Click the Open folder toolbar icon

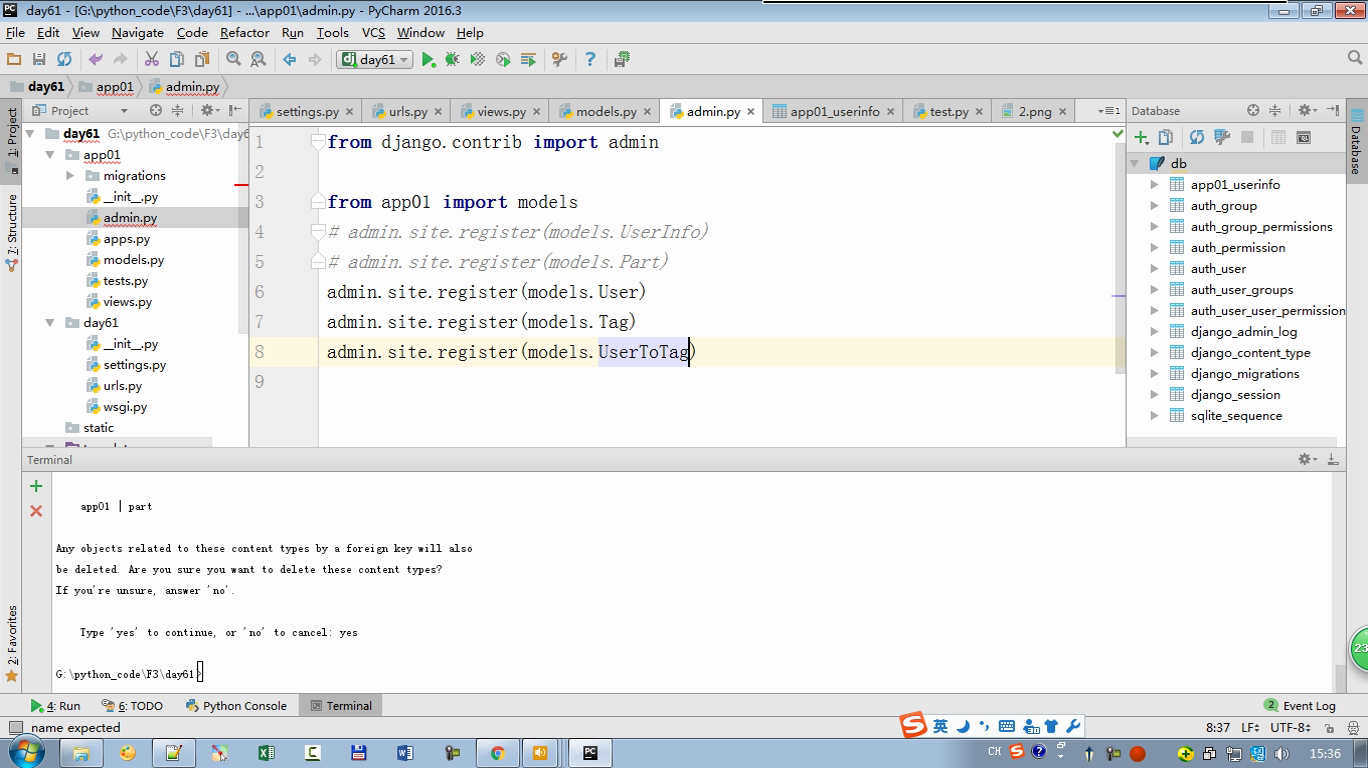[x=14, y=60]
